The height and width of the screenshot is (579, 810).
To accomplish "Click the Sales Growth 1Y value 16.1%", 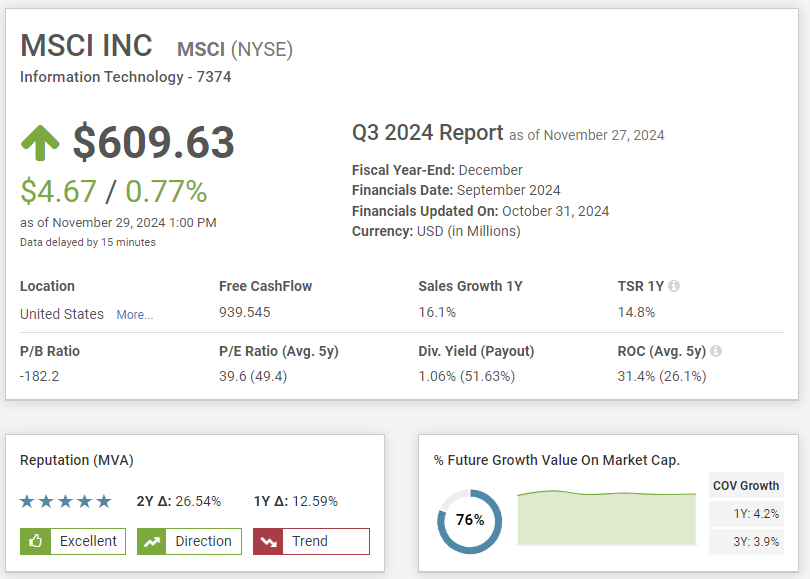I will point(437,312).
